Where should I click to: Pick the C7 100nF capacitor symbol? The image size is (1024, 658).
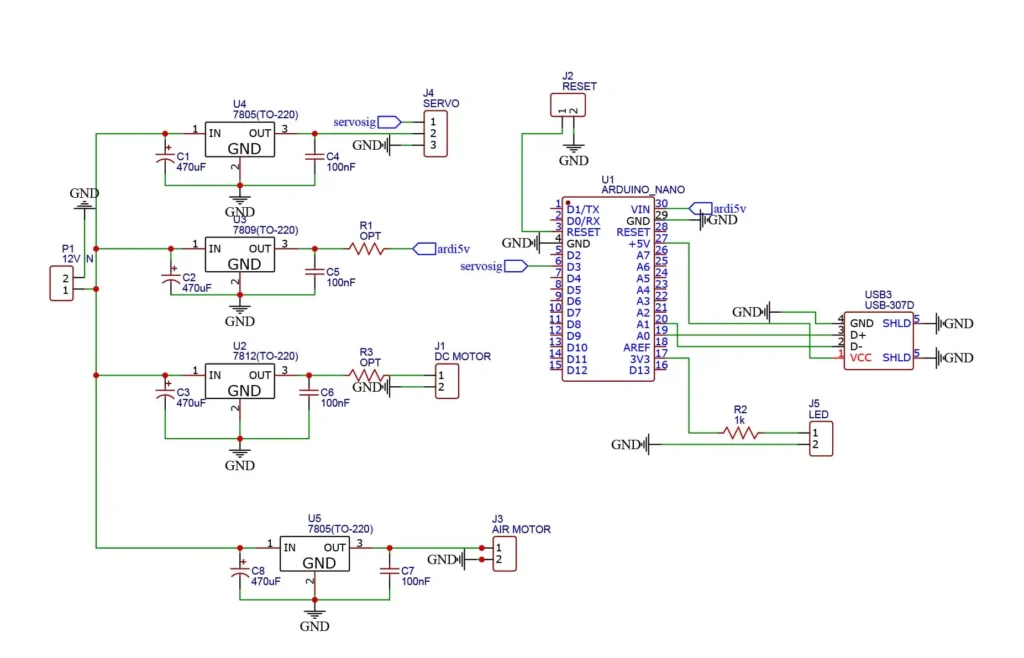coord(389,571)
